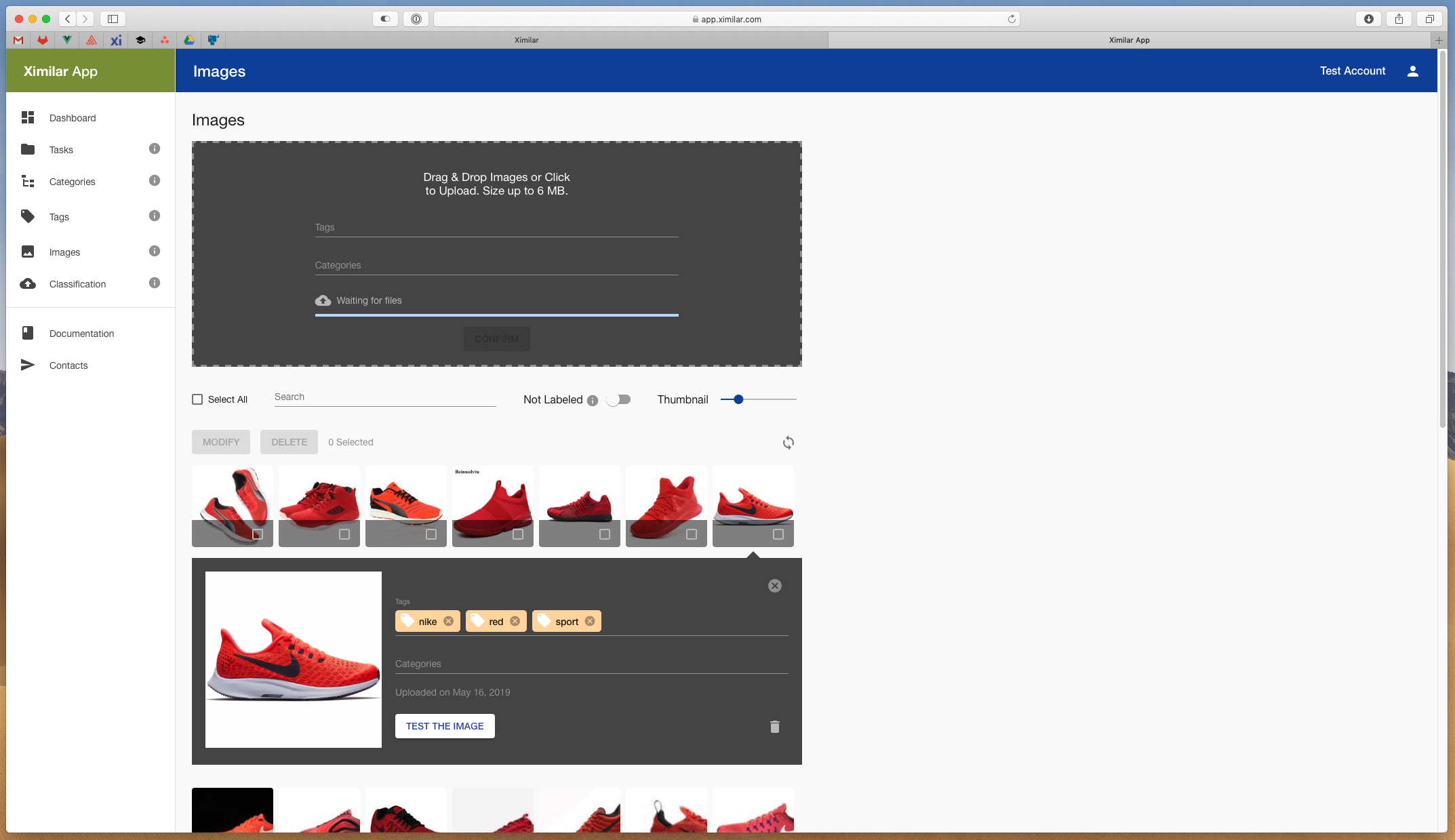Open the Documentation link
Screen dimensions: 1455x840
tap(81, 334)
